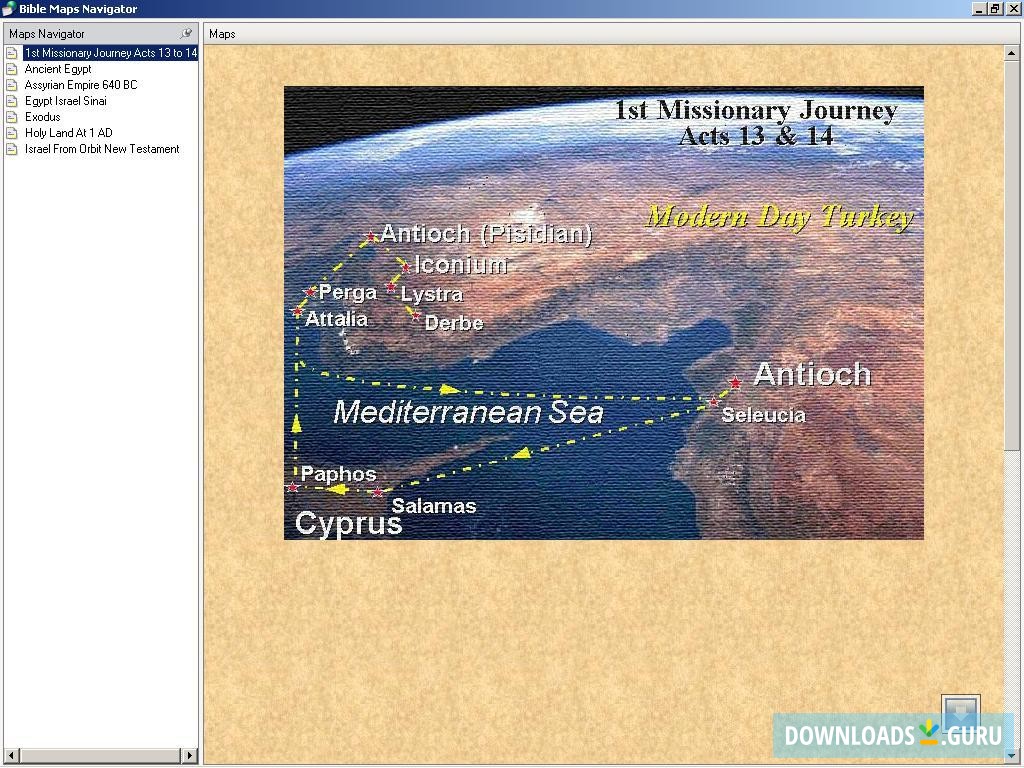Click document icon beside Israel From Orbit
Screen dimensions: 1024x768
12,149
